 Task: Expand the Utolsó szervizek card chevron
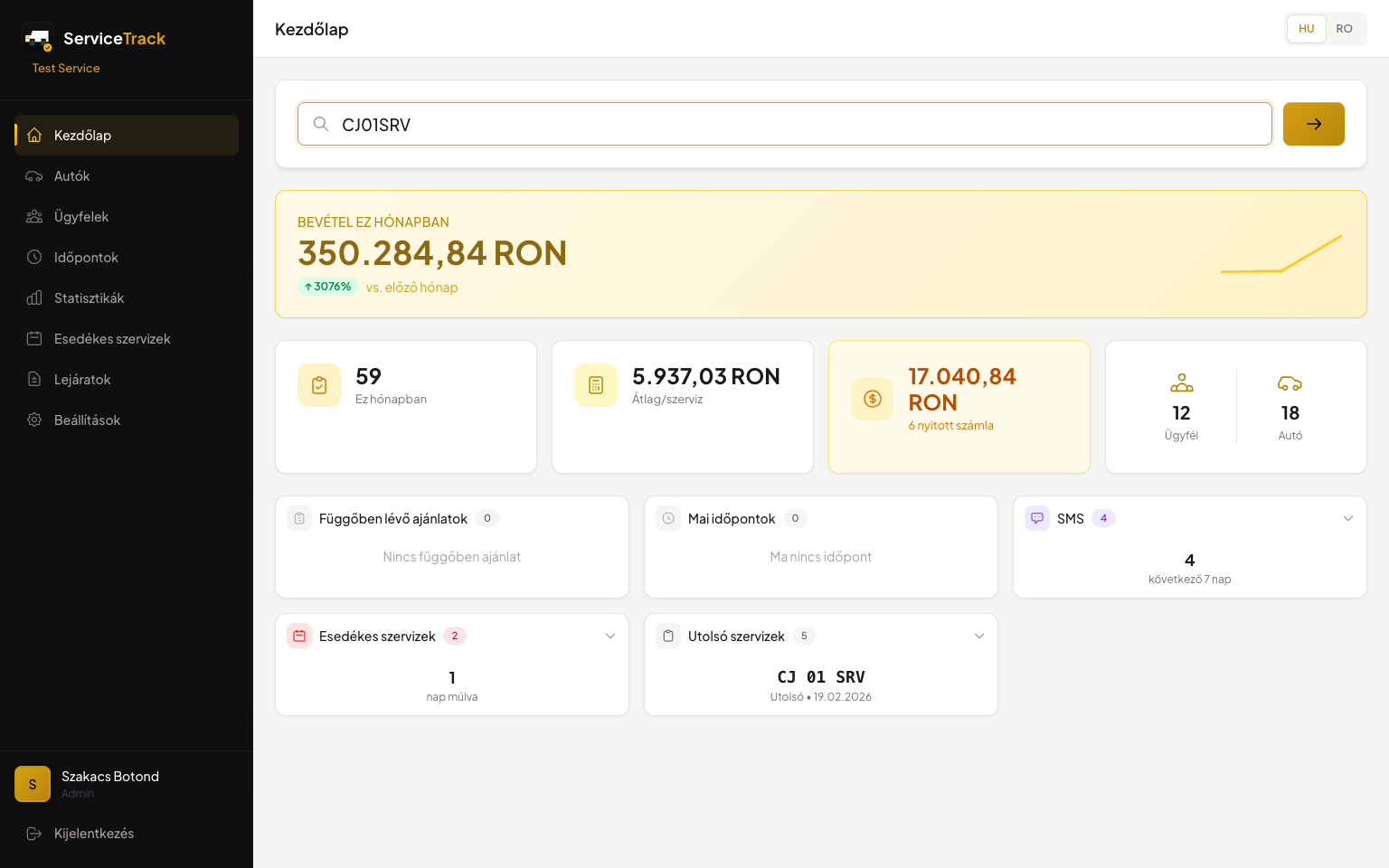(978, 636)
